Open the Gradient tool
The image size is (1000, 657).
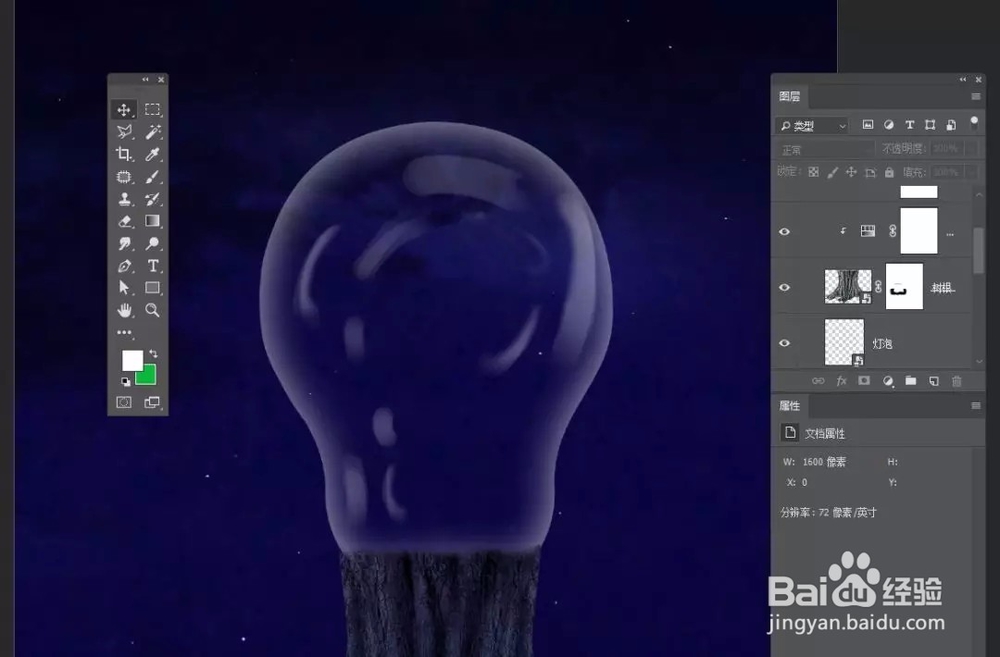tap(153, 220)
